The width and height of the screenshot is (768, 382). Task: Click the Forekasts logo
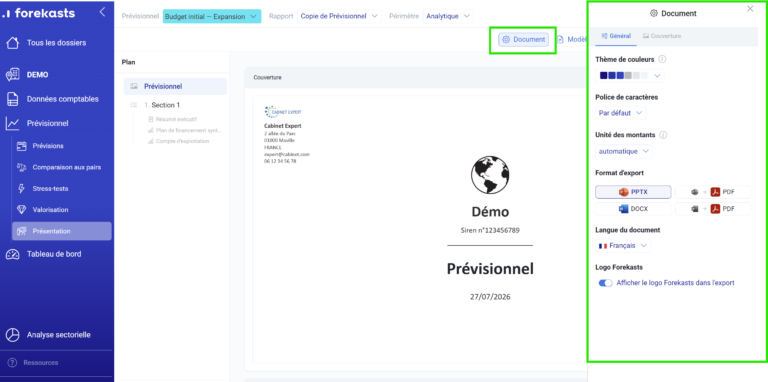pyautogui.click(x=39, y=13)
